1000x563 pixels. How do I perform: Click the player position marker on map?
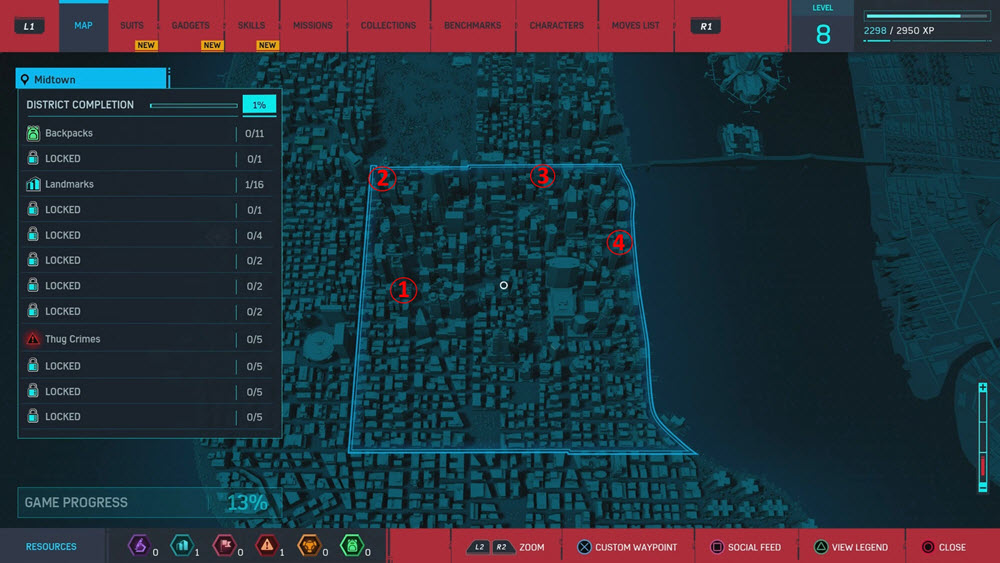click(x=504, y=285)
